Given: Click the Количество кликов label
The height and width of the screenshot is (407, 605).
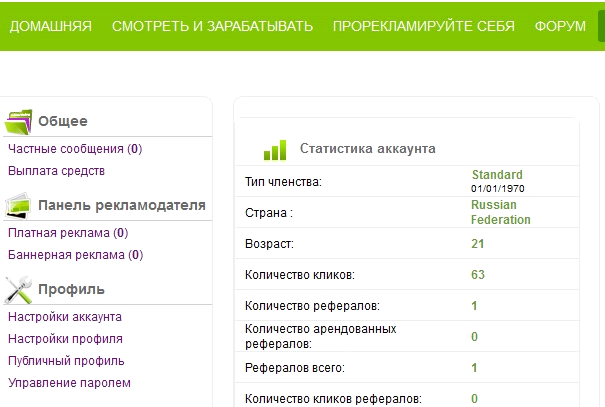Looking at the screenshot, I should click(x=300, y=275).
